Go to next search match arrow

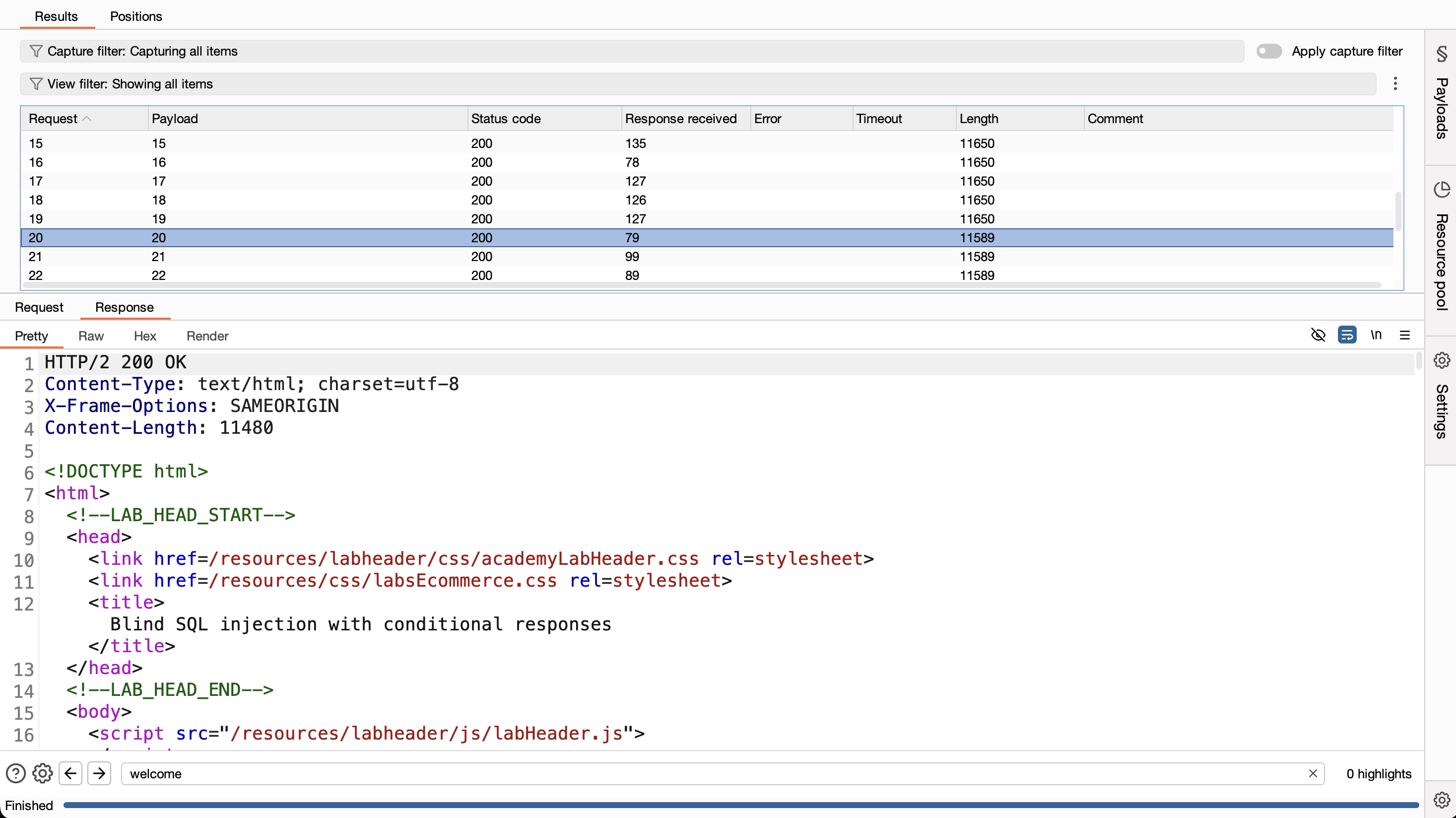click(x=99, y=773)
